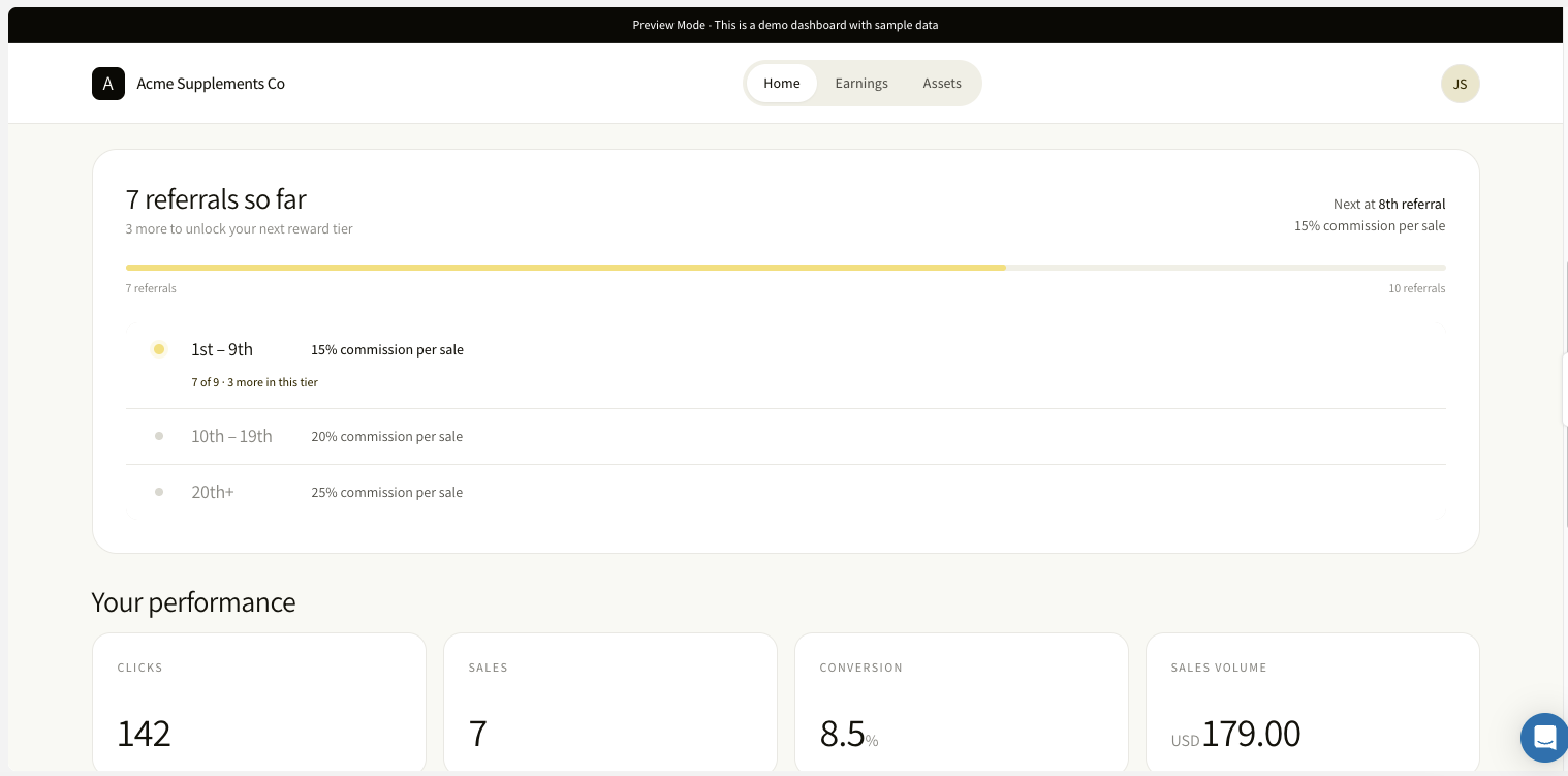The height and width of the screenshot is (776, 1568).
Task: Click '25% commission per sale' text
Action: pyautogui.click(x=386, y=492)
